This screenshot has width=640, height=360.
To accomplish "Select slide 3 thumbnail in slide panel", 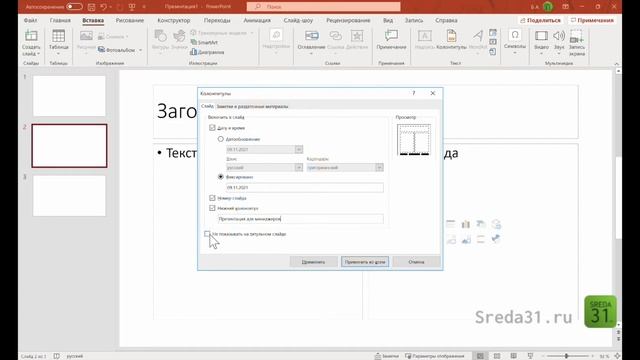I will pyautogui.click(x=69, y=196).
